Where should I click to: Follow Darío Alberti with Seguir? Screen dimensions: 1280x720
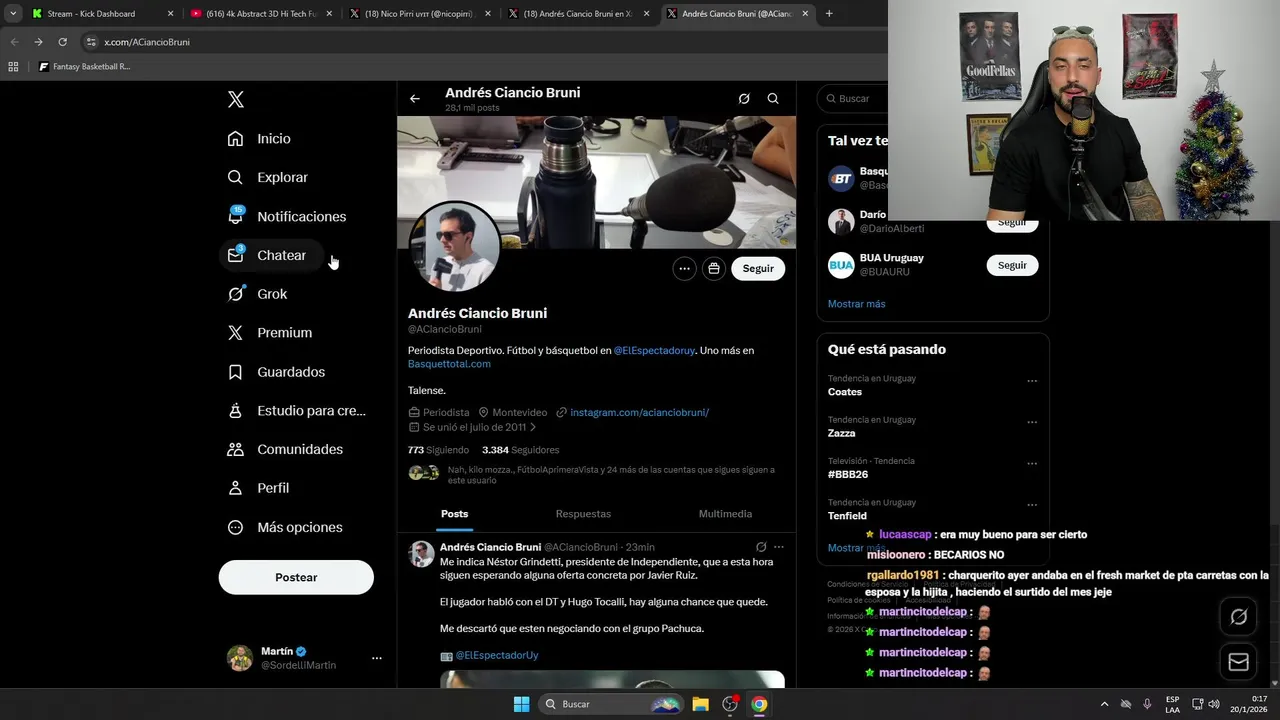point(1012,222)
